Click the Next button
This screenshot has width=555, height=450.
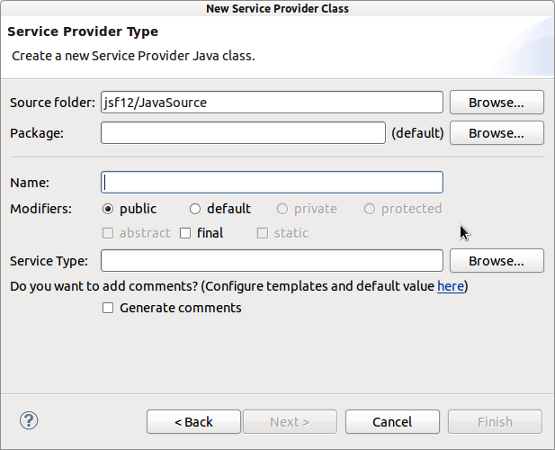click(x=290, y=422)
